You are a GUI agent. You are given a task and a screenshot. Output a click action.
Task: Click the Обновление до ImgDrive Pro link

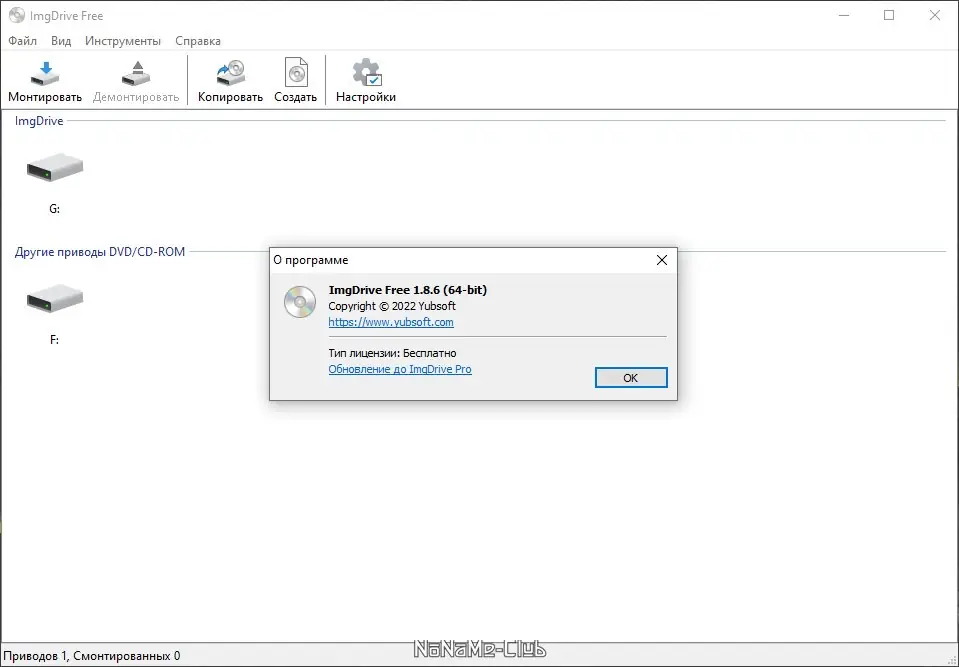tap(400, 369)
